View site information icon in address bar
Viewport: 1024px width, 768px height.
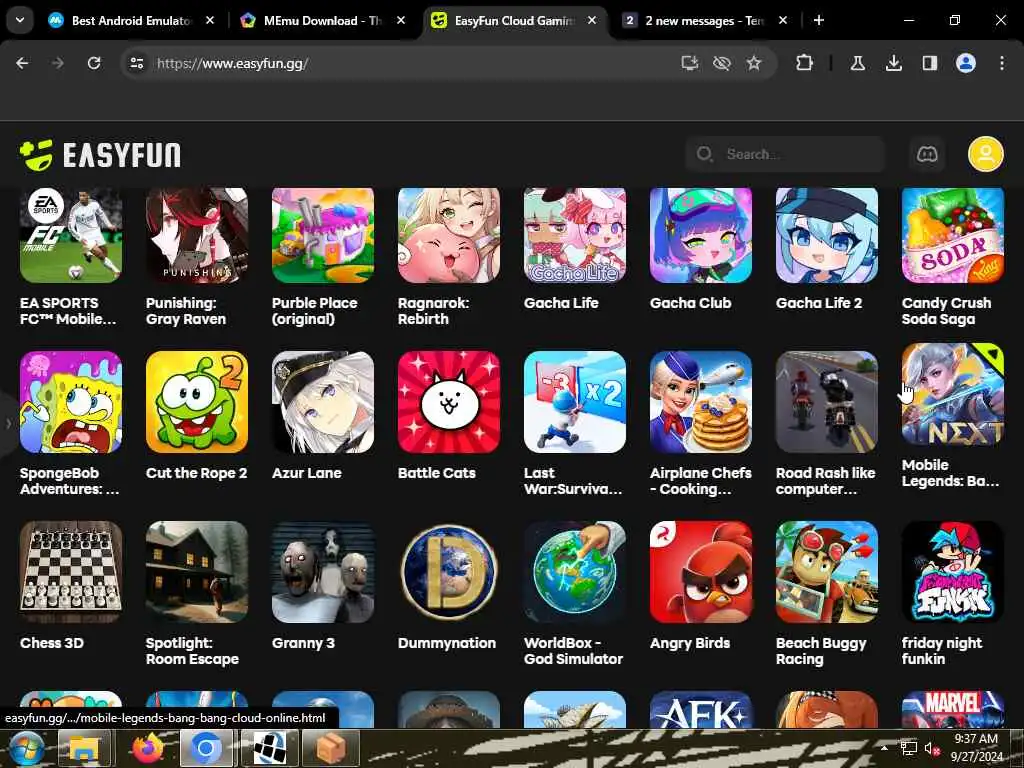136,63
